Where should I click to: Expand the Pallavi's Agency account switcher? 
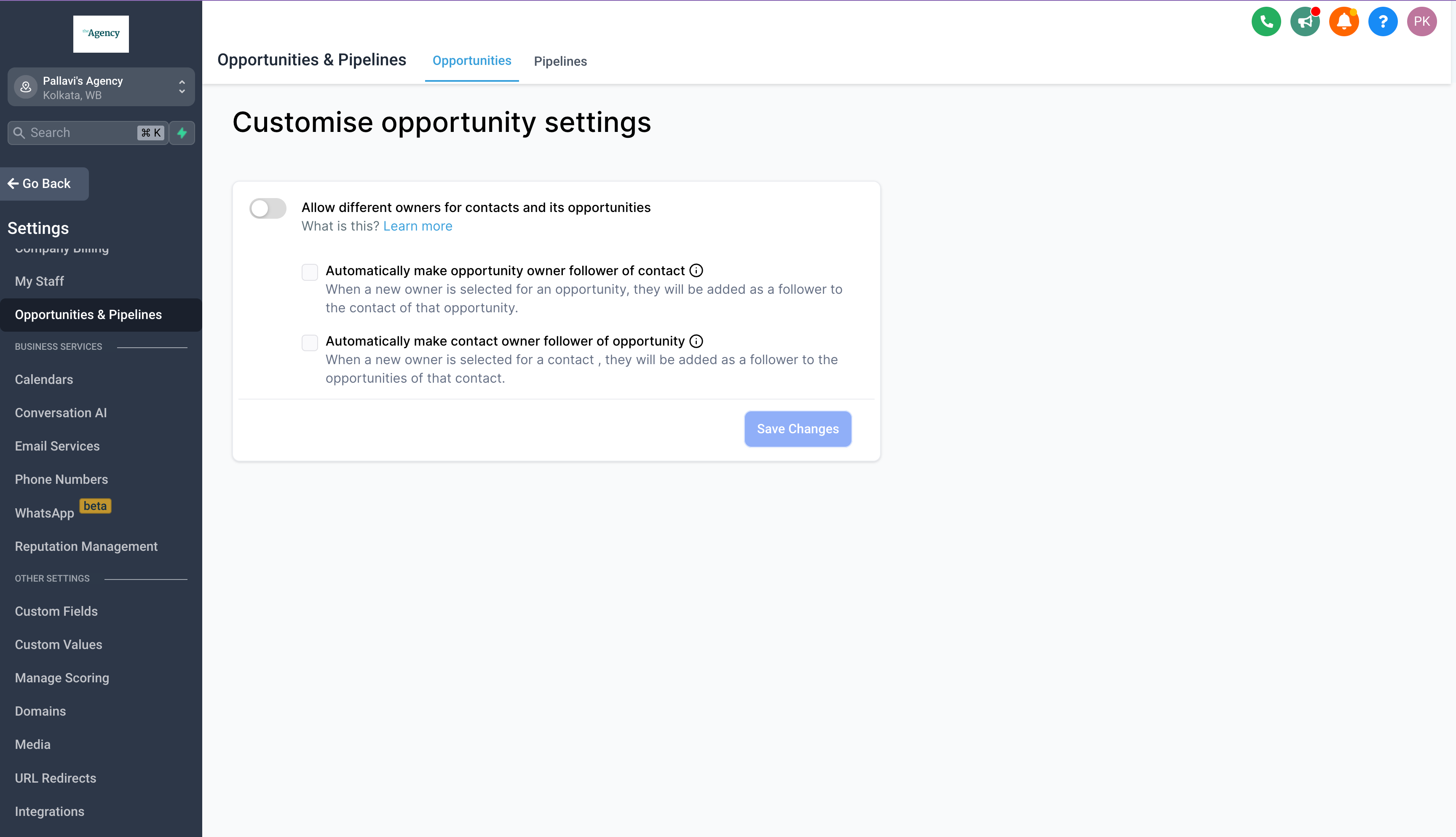click(101, 87)
